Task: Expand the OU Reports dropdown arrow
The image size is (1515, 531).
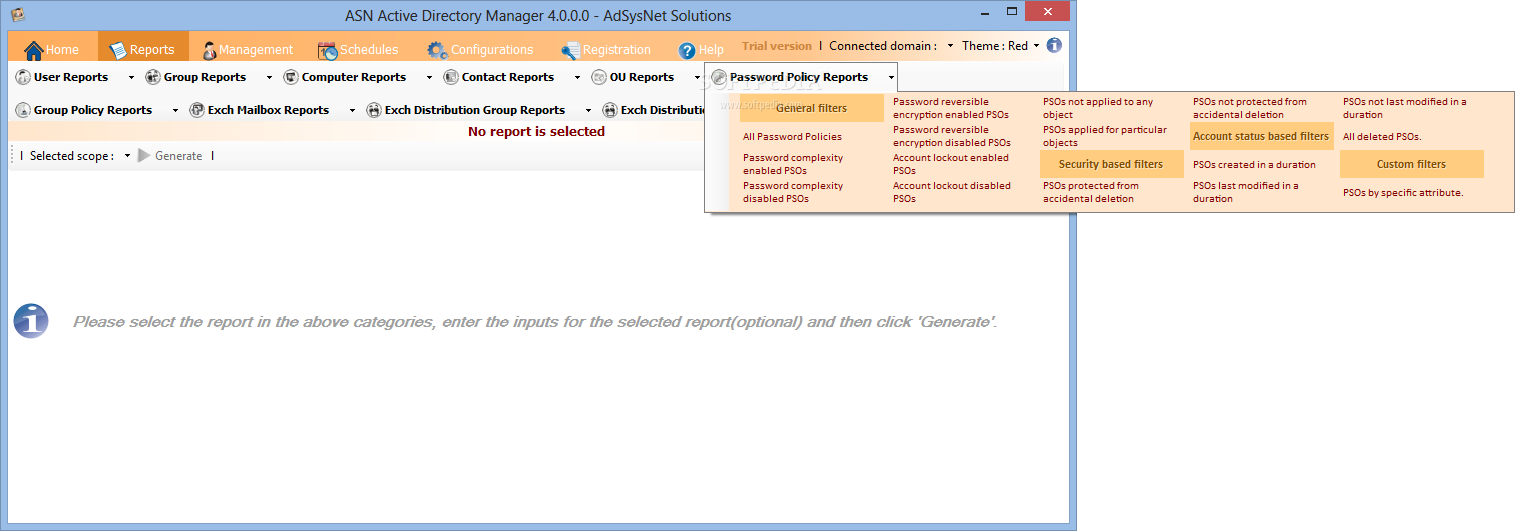Action: (697, 77)
